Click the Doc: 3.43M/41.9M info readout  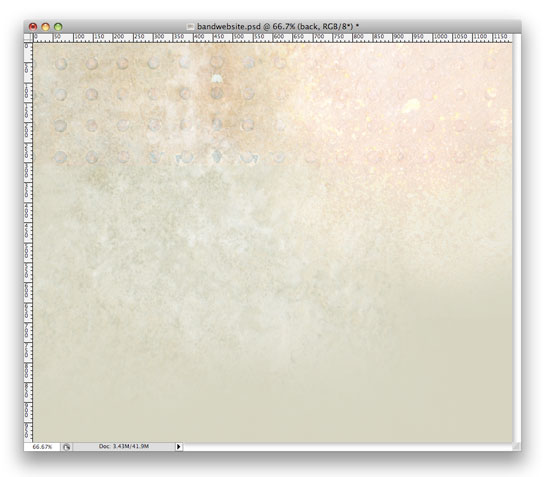click(x=123, y=446)
